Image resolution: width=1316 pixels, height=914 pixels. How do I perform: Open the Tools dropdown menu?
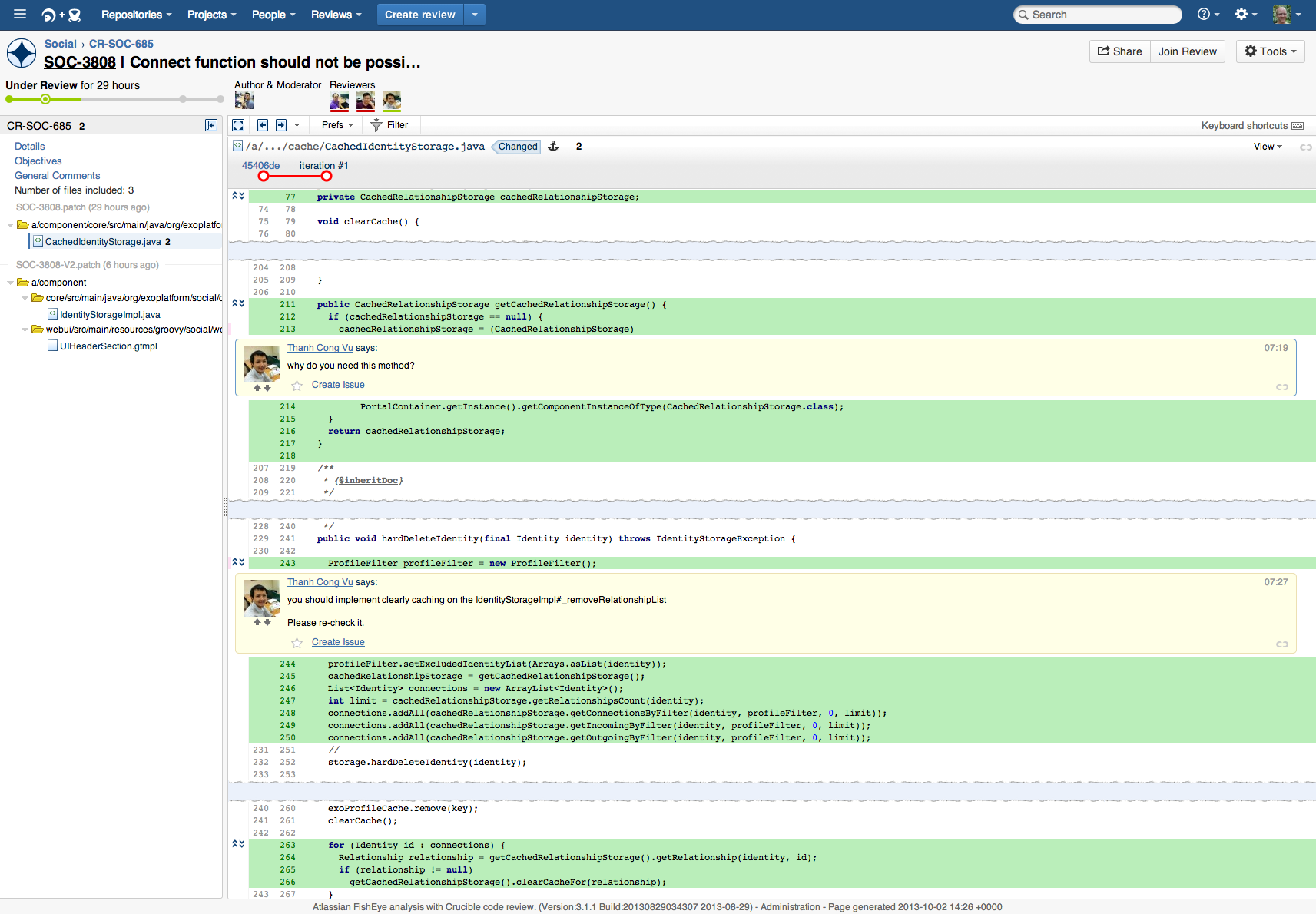1270,51
